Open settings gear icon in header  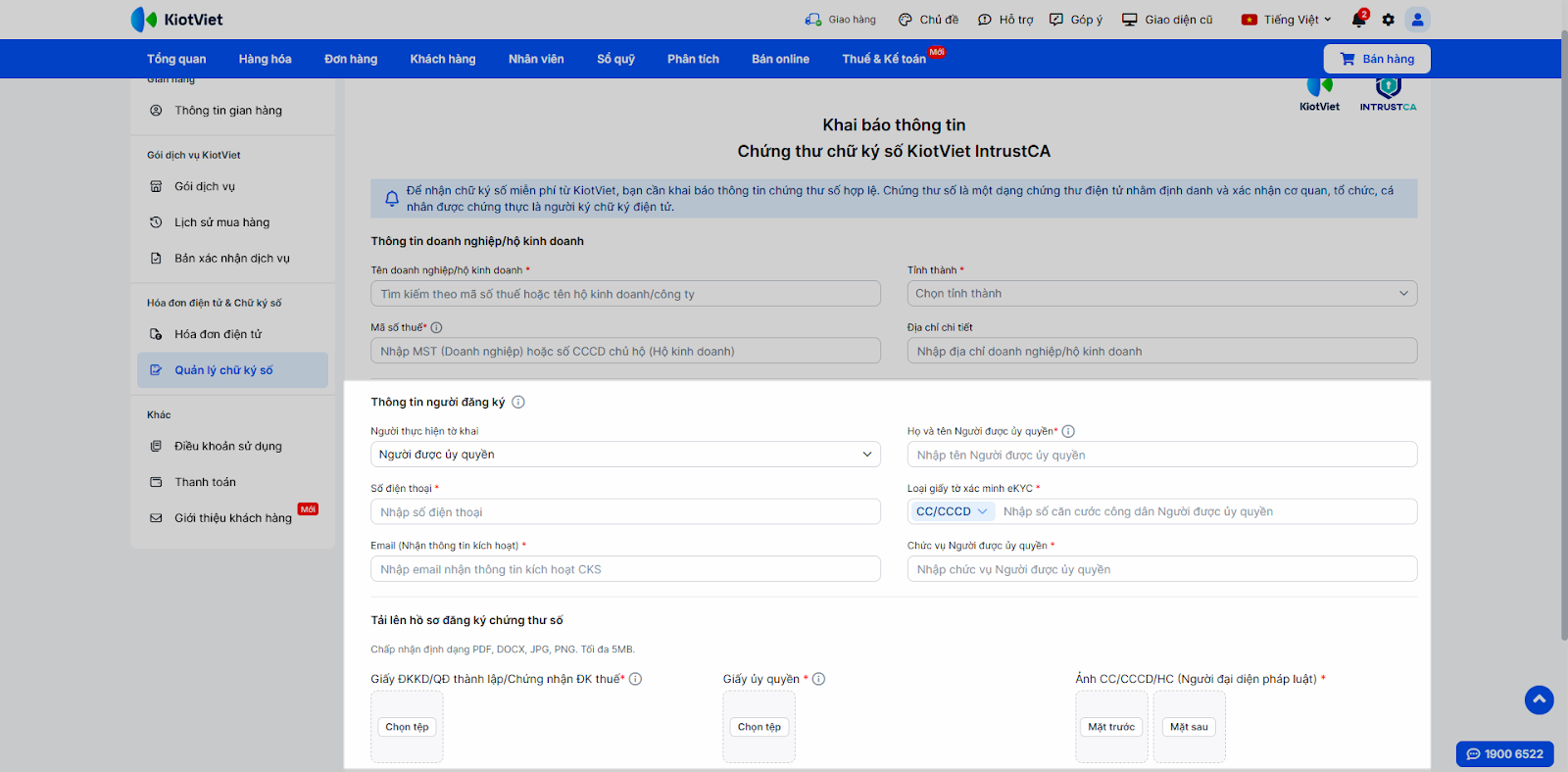click(x=1388, y=20)
